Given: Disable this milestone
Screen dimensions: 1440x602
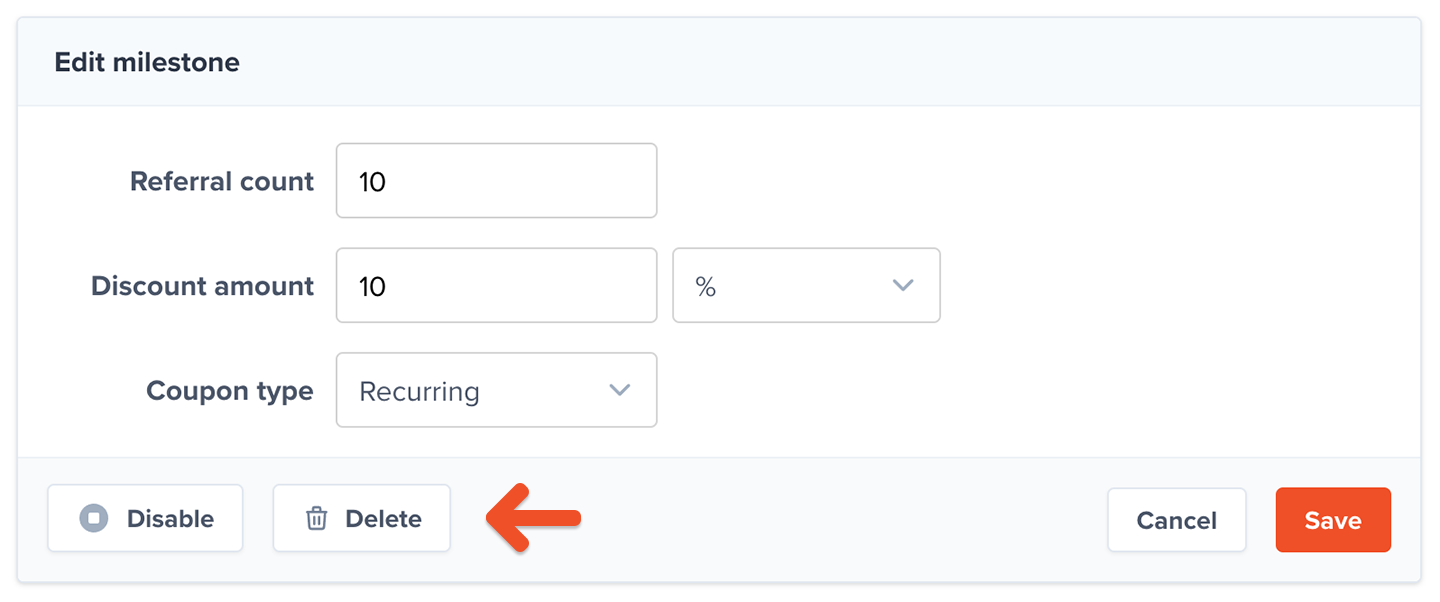Looking at the screenshot, I should (145, 518).
